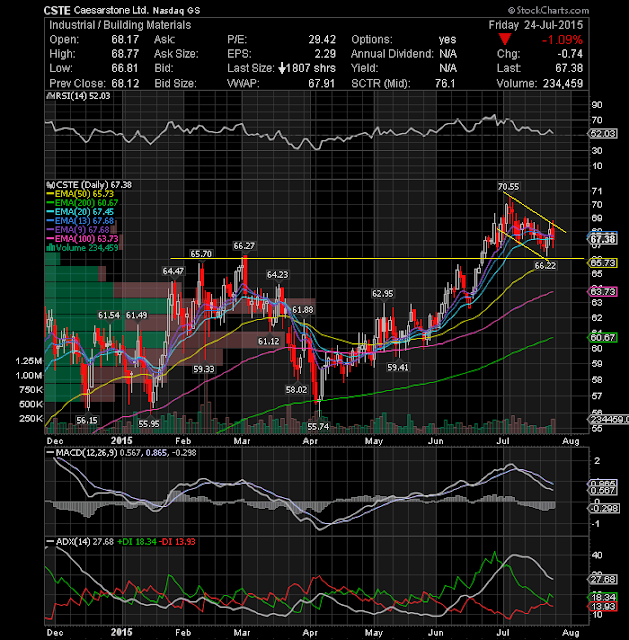Click the red down-triangle change indicator
The width and height of the screenshot is (629, 640).
505,39
